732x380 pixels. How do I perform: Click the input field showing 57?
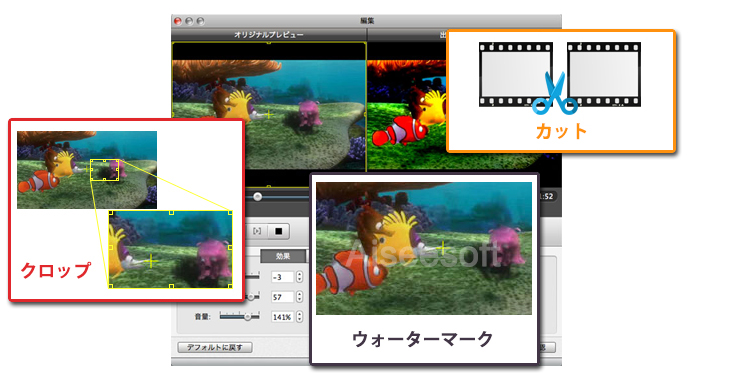[x=282, y=297]
